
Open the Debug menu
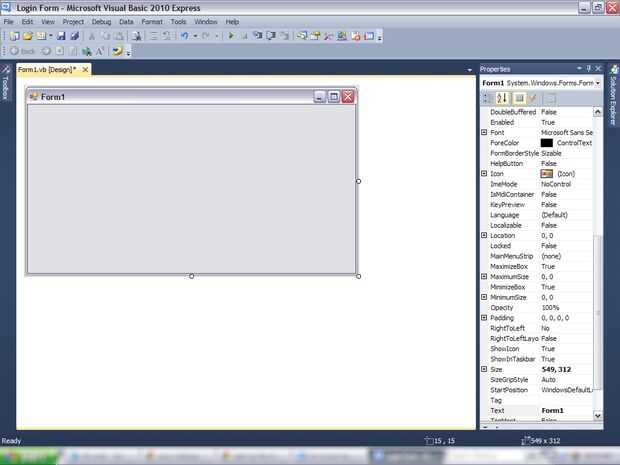(x=101, y=22)
